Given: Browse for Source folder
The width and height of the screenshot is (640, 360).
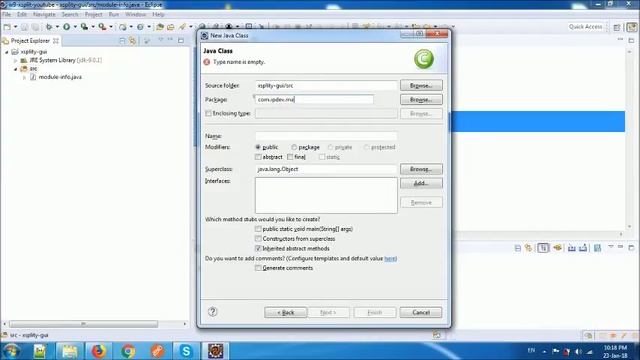Looking at the screenshot, I should (421, 86).
